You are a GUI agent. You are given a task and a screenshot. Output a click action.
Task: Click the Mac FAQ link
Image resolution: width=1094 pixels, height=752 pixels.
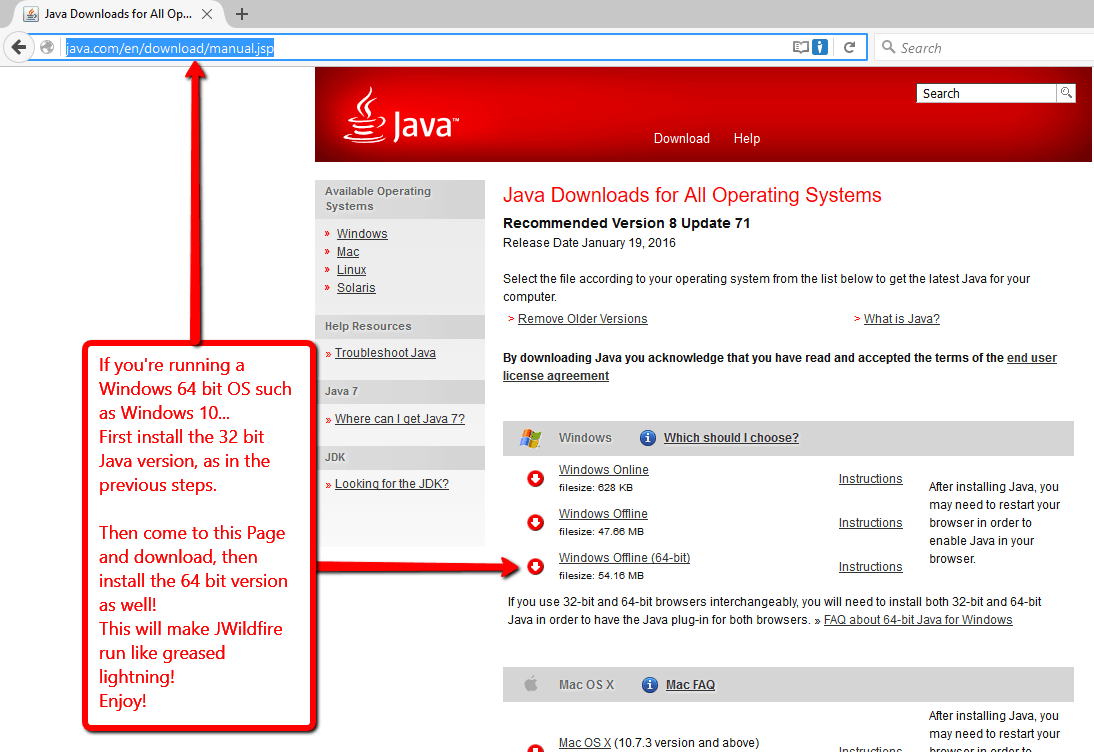coord(690,685)
